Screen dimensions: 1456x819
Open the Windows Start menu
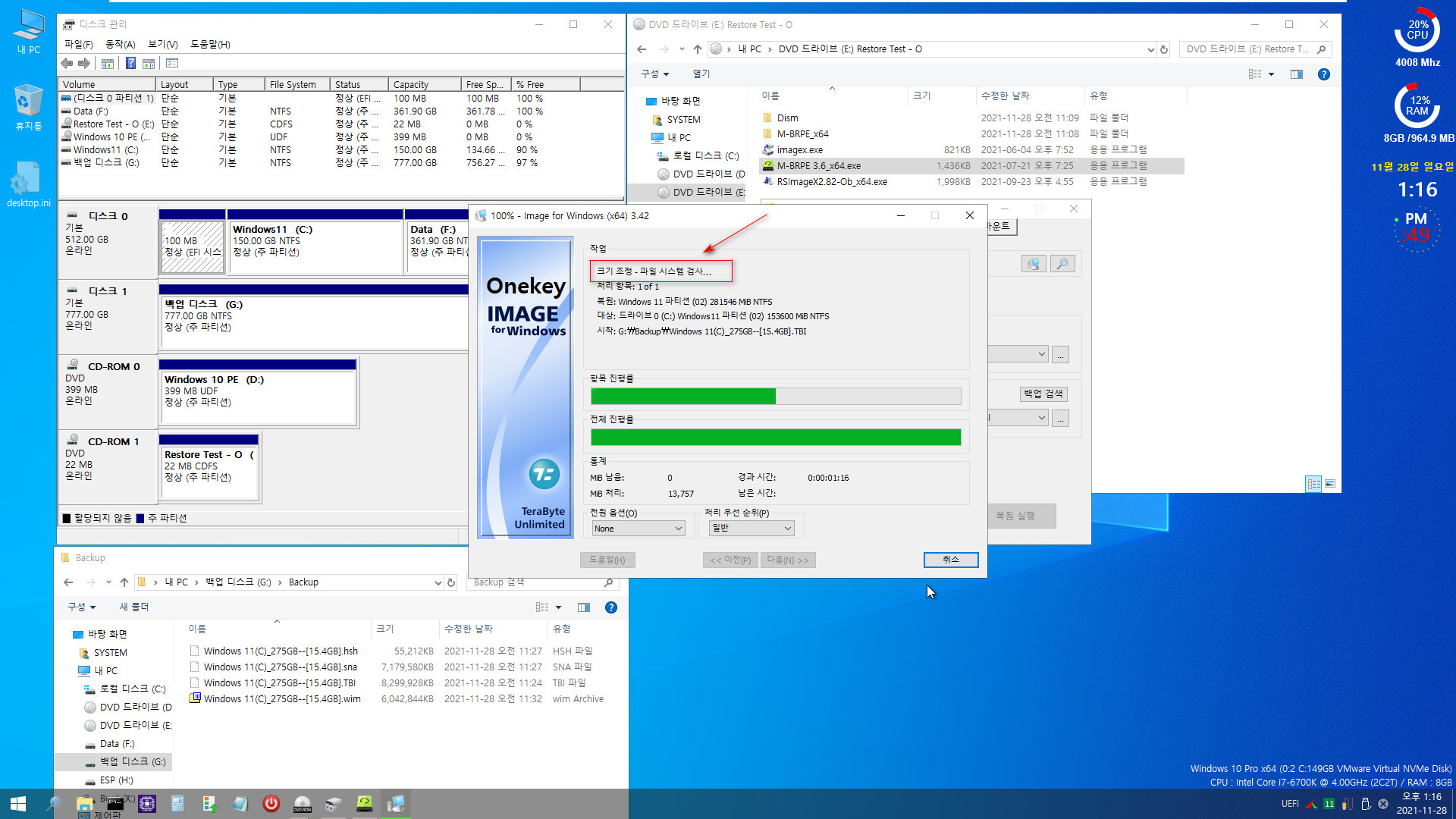pyautogui.click(x=18, y=804)
